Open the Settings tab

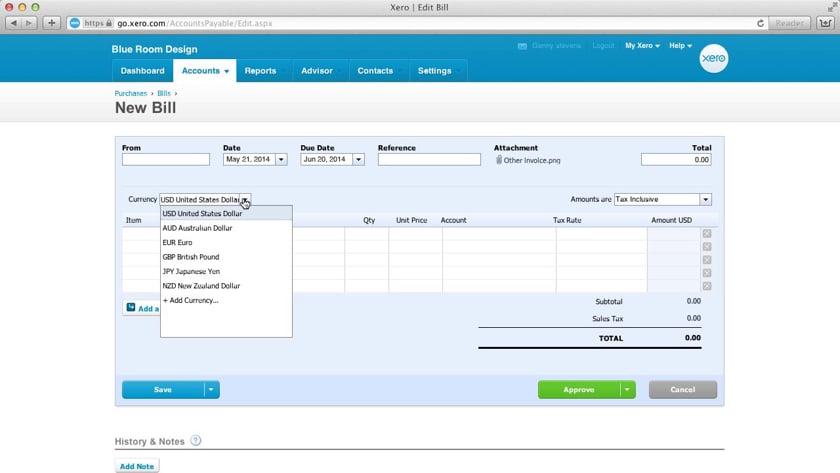tap(438, 71)
